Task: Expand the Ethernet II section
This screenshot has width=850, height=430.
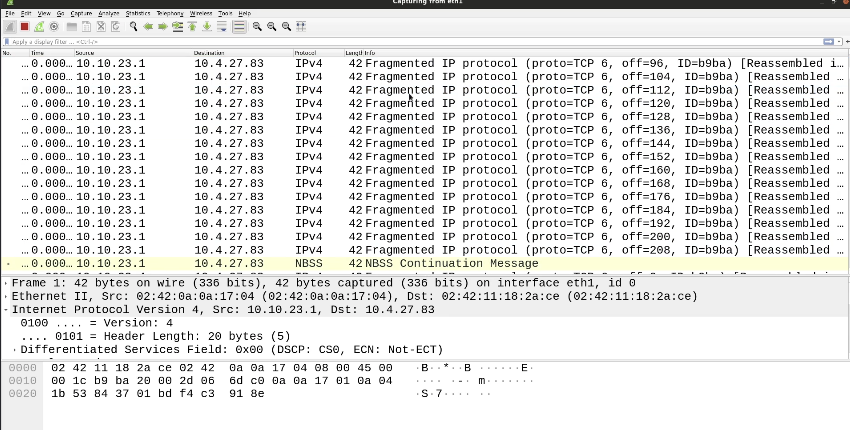Action: pyautogui.click(x=6, y=296)
